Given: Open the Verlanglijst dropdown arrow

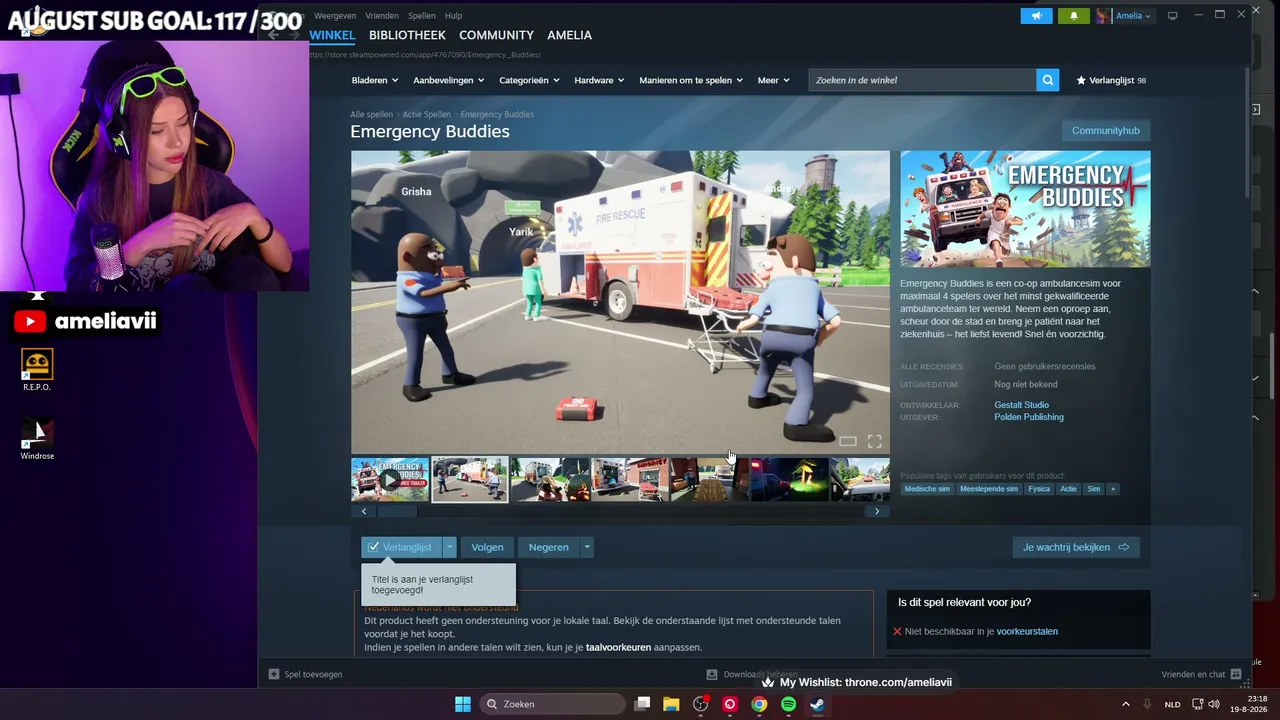Looking at the screenshot, I should [x=450, y=547].
